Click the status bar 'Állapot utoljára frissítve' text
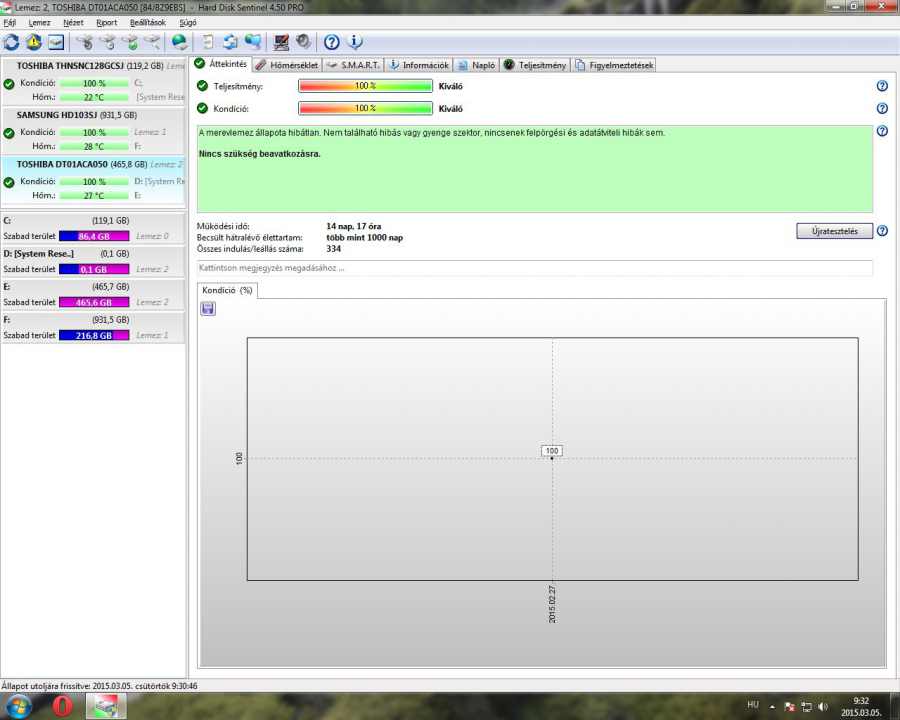The height and width of the screenshot is (720, 900). 99,686
